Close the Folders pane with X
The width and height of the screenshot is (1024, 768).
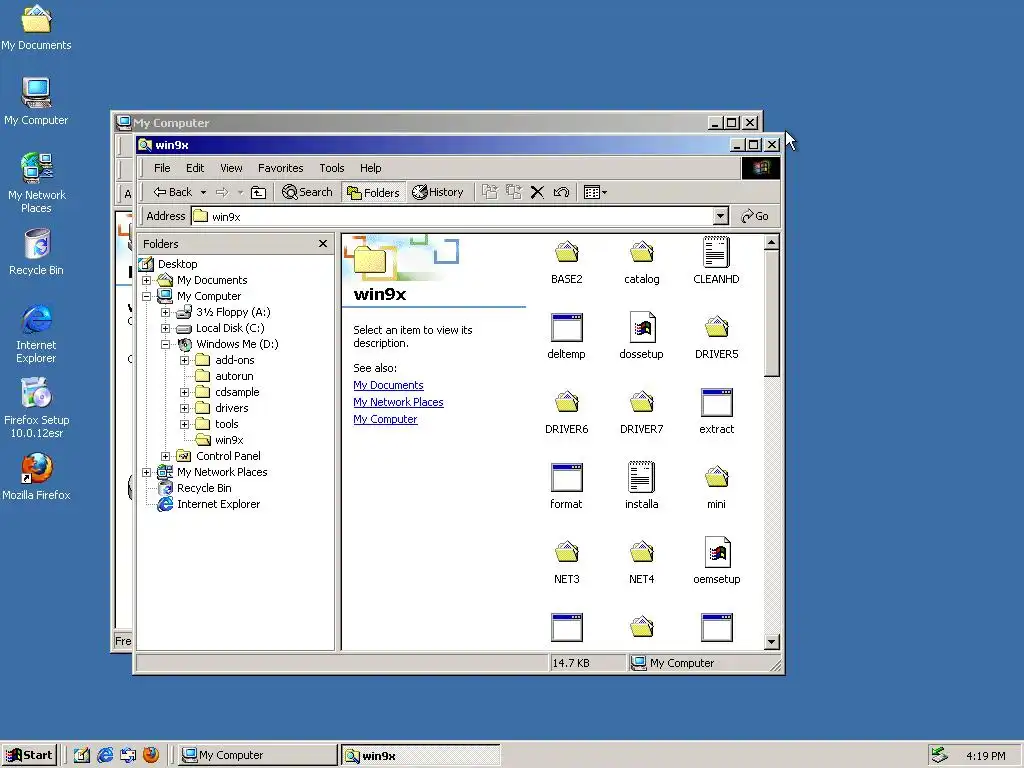[323, 244]
